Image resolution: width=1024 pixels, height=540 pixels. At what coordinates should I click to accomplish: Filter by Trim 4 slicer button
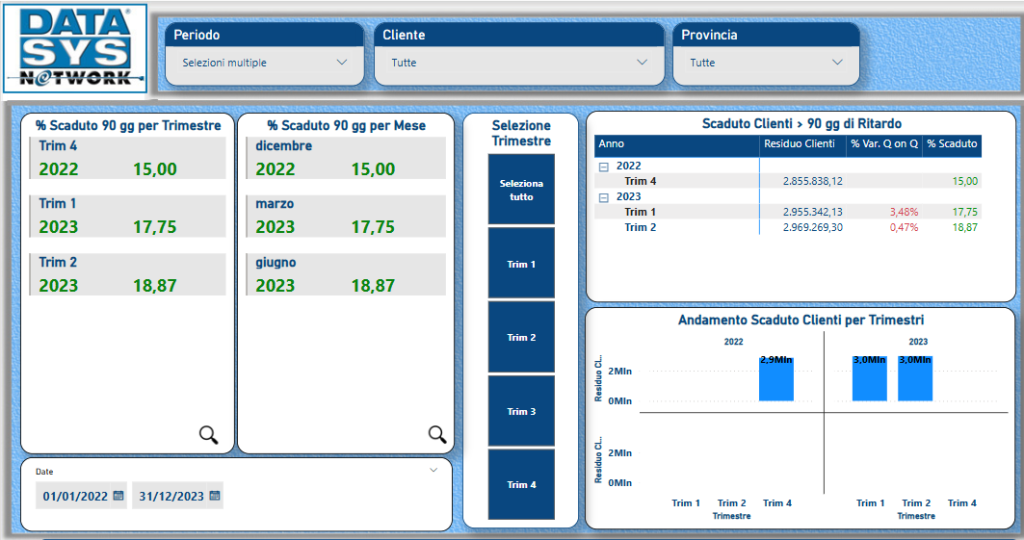coord(521,485)
